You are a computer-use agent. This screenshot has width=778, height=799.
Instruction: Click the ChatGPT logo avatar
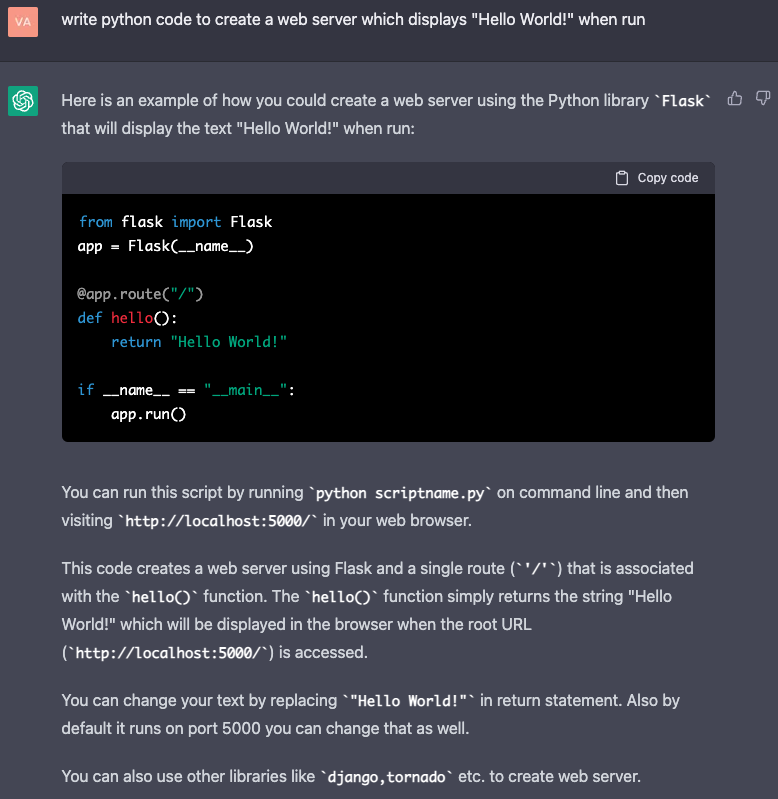(x=23, y=101)
